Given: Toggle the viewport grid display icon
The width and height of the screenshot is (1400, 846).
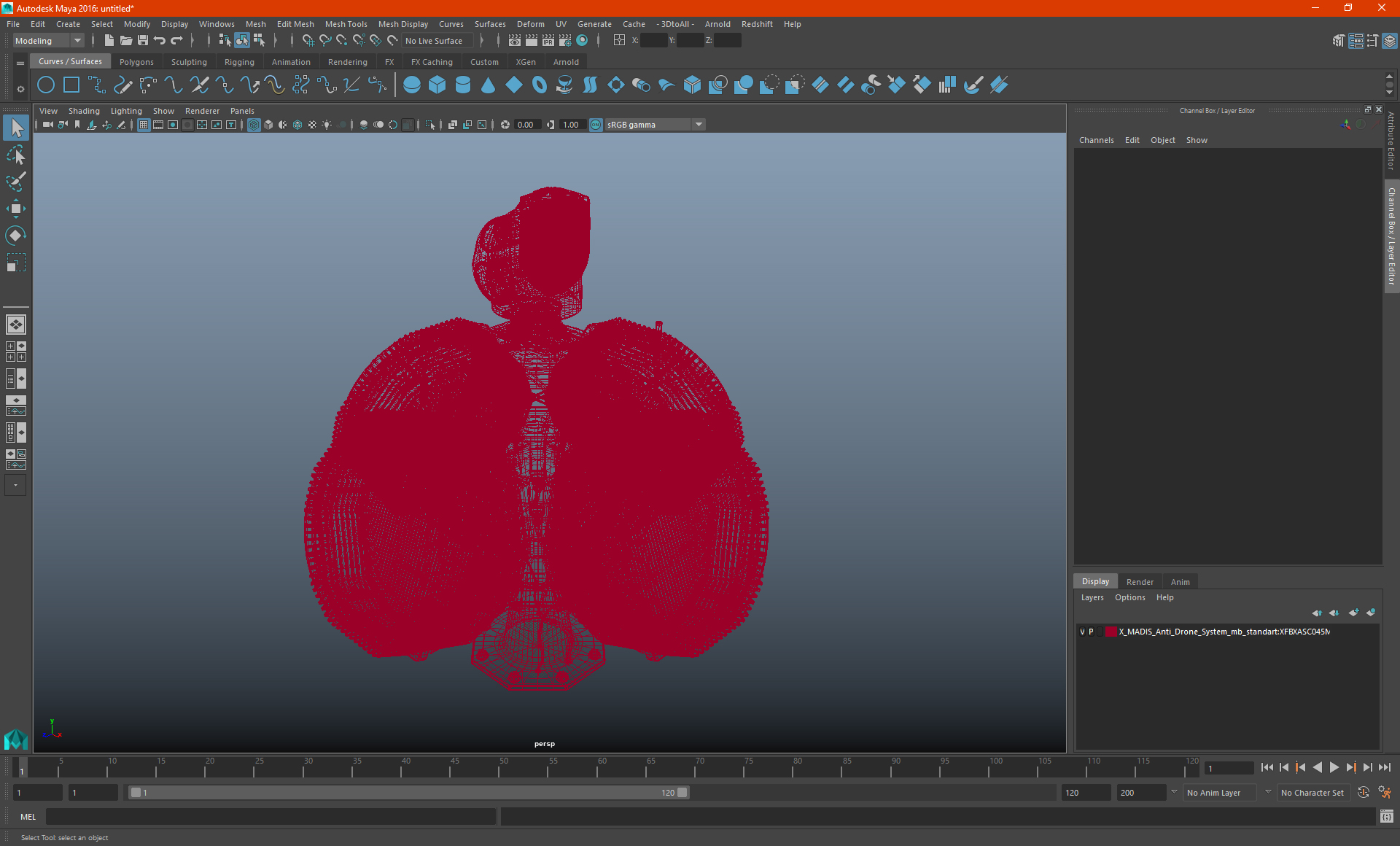Looking at the screenshot, I should [x=144, y=125].
